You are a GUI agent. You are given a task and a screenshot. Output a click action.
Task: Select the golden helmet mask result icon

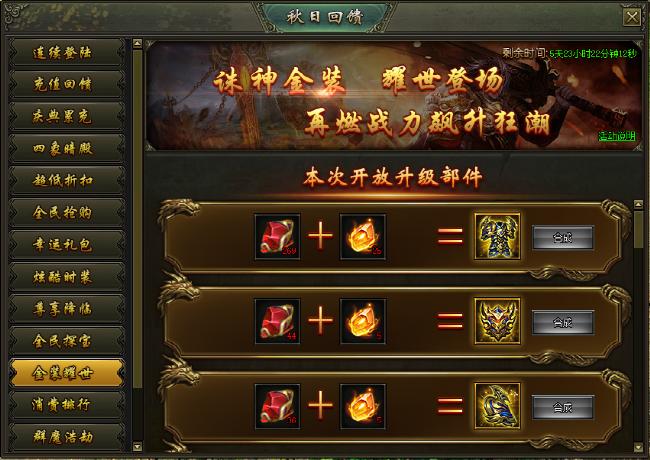[x=497, y=322]
